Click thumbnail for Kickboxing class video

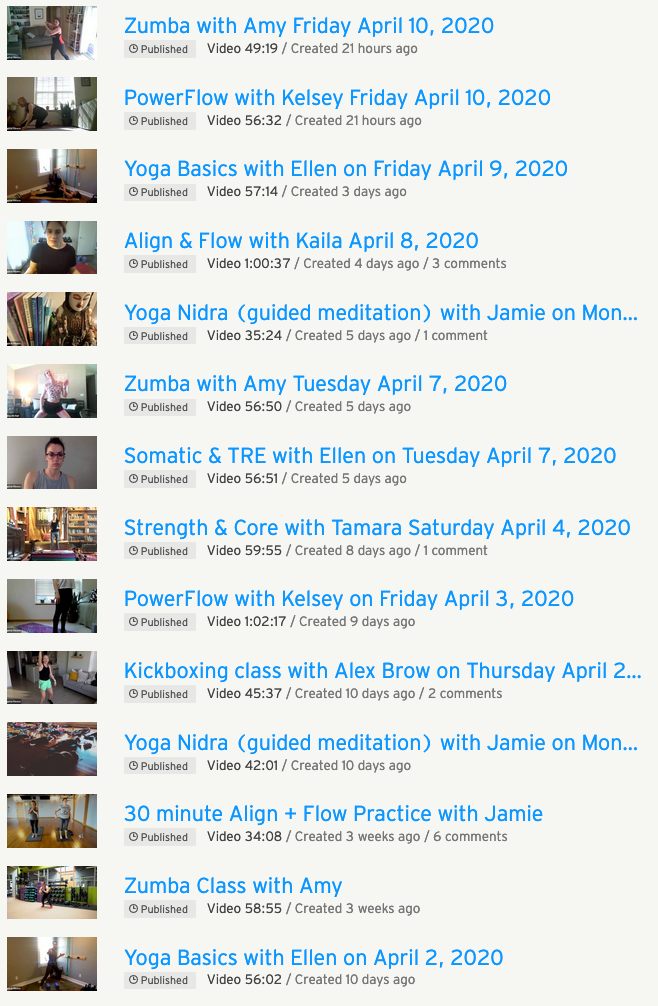tap(52, 677)
